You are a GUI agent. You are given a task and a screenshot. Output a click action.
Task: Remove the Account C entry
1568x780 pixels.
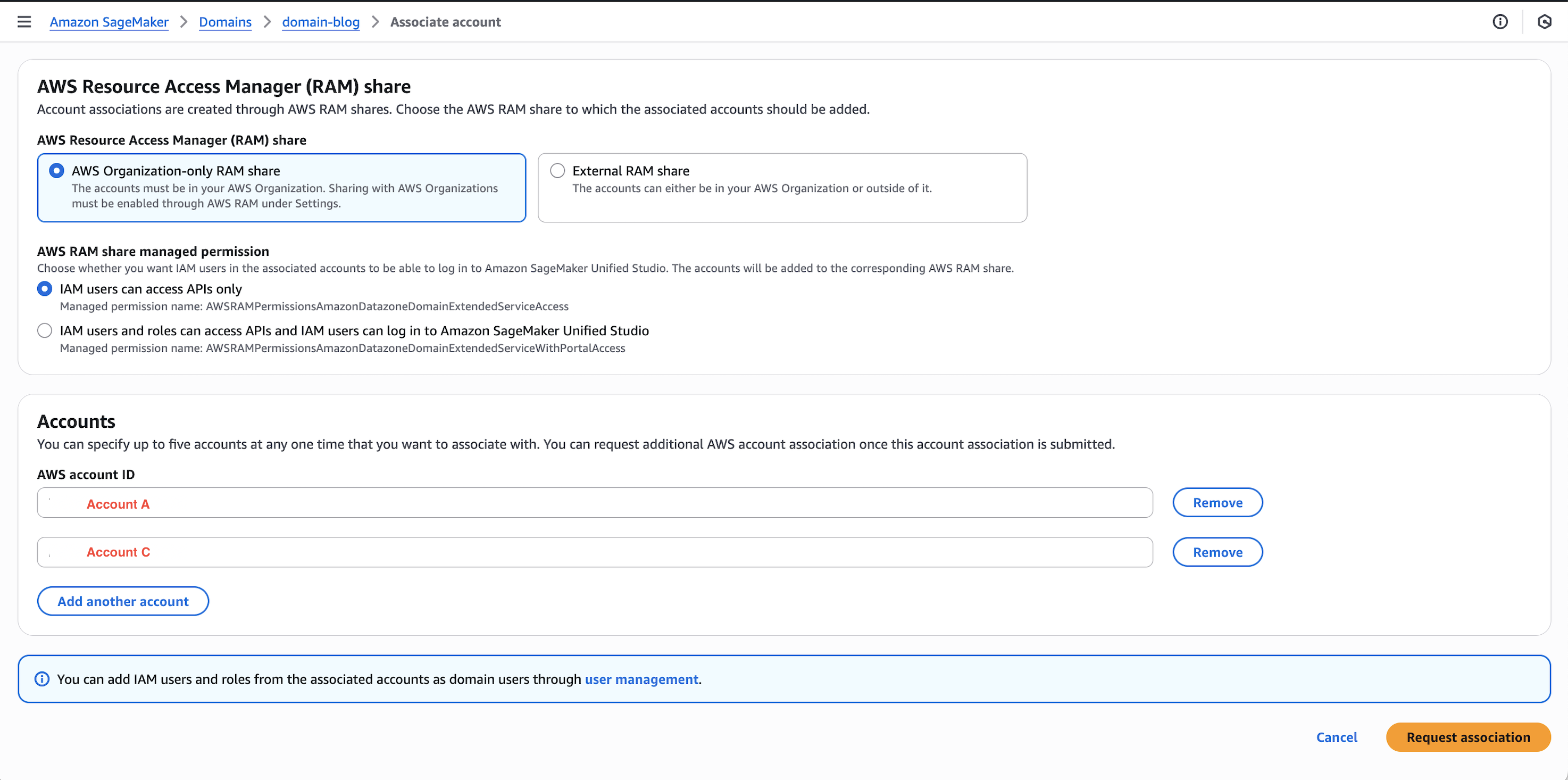point(1217,552)
